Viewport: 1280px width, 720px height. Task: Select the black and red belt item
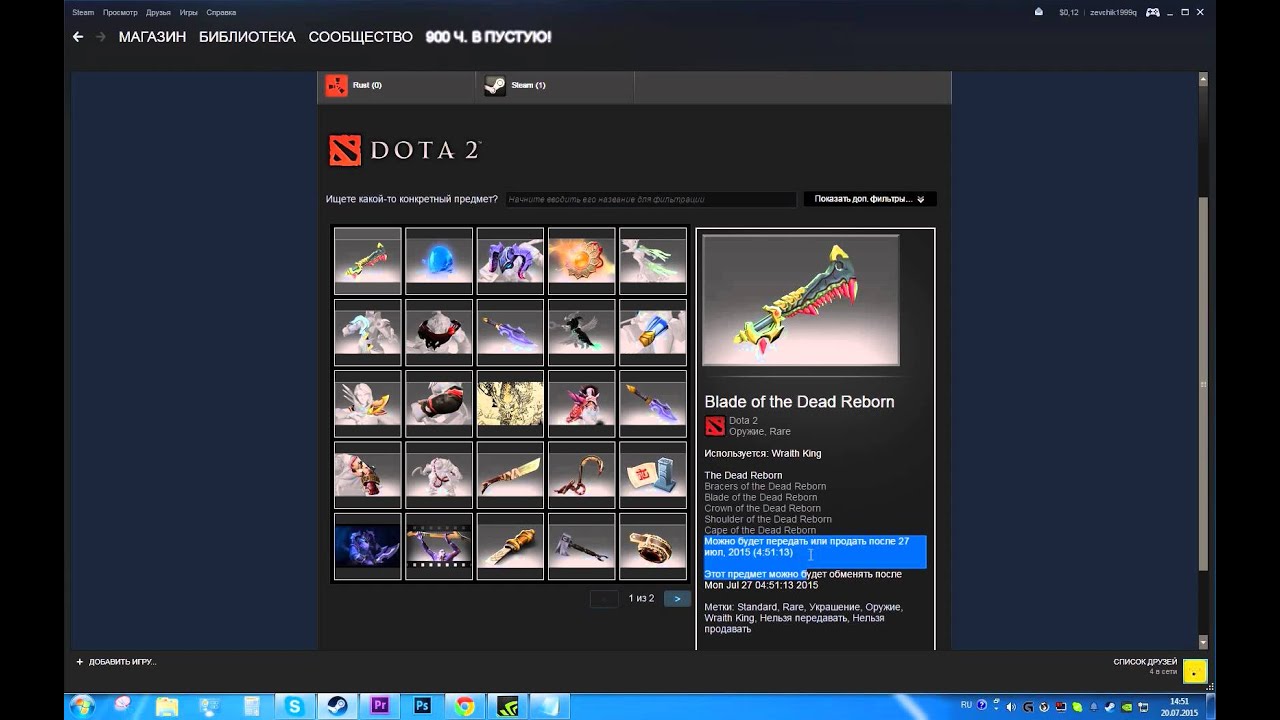point(439,332)
